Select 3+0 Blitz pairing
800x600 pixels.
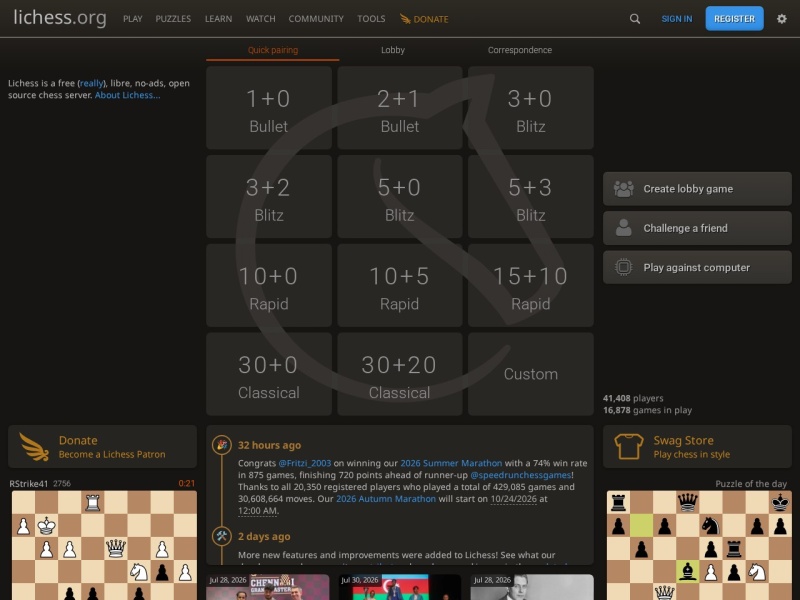[x=531, y=108]
